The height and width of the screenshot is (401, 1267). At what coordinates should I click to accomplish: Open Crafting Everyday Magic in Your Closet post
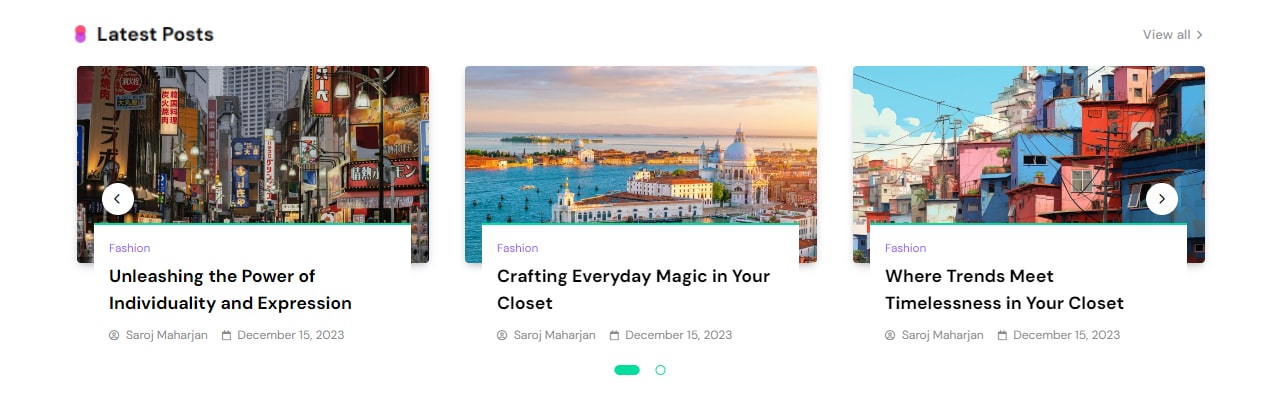pyautogui.click(x=633, y=289)
